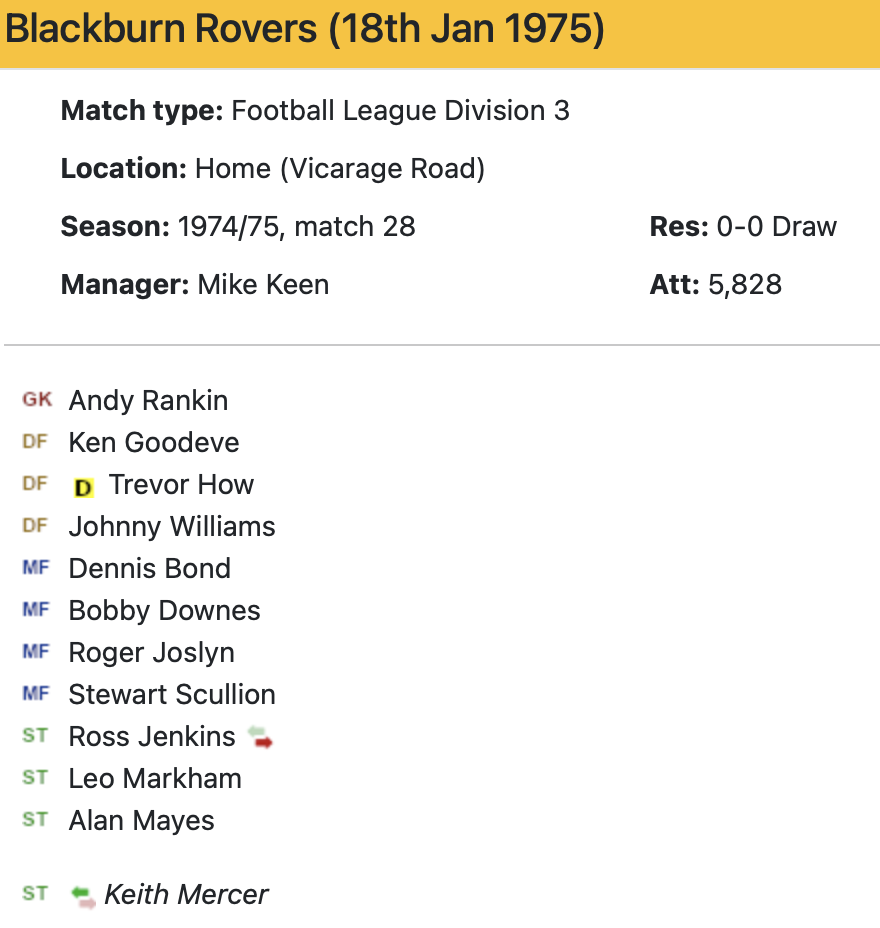Click the GK position icon next to Andy Rankin

pyautogui.click(x=37, y=400)
